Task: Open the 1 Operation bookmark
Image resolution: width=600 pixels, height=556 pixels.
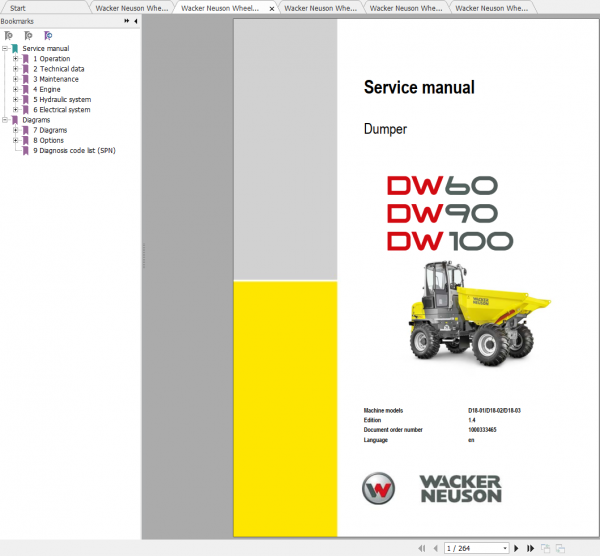Action: point(52,59)
